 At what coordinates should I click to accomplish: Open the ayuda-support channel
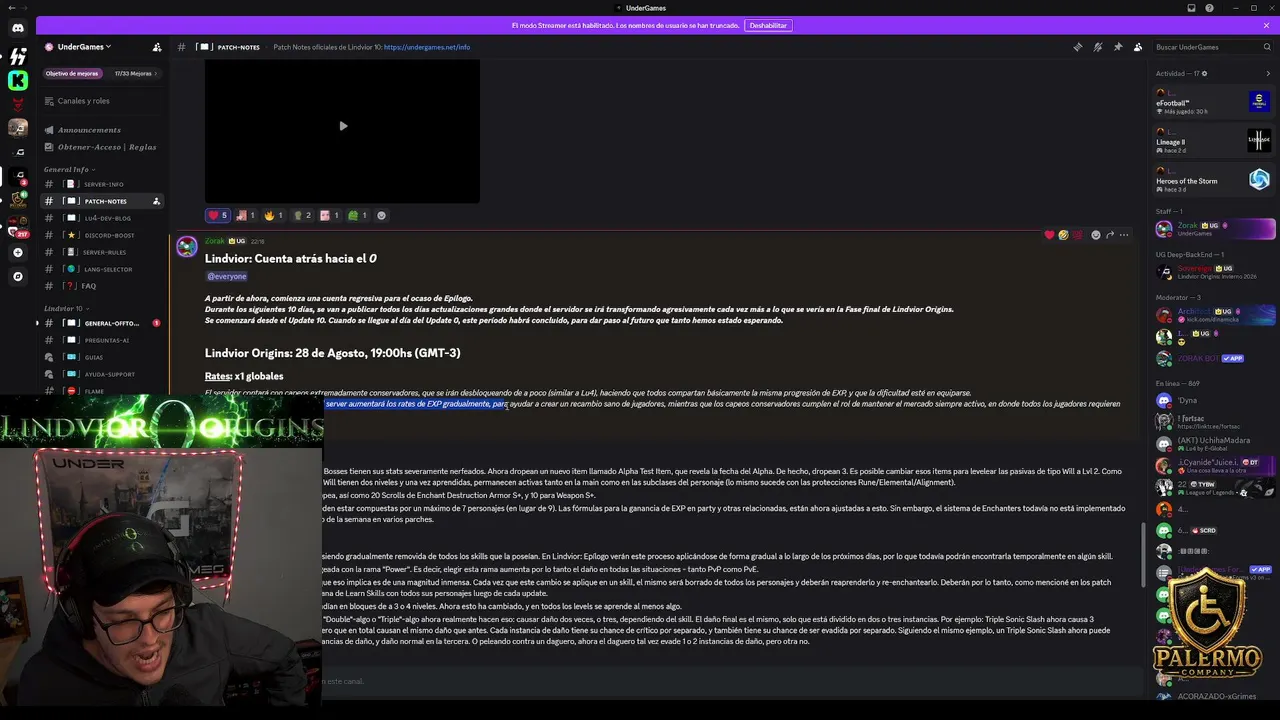pos(103,374)
